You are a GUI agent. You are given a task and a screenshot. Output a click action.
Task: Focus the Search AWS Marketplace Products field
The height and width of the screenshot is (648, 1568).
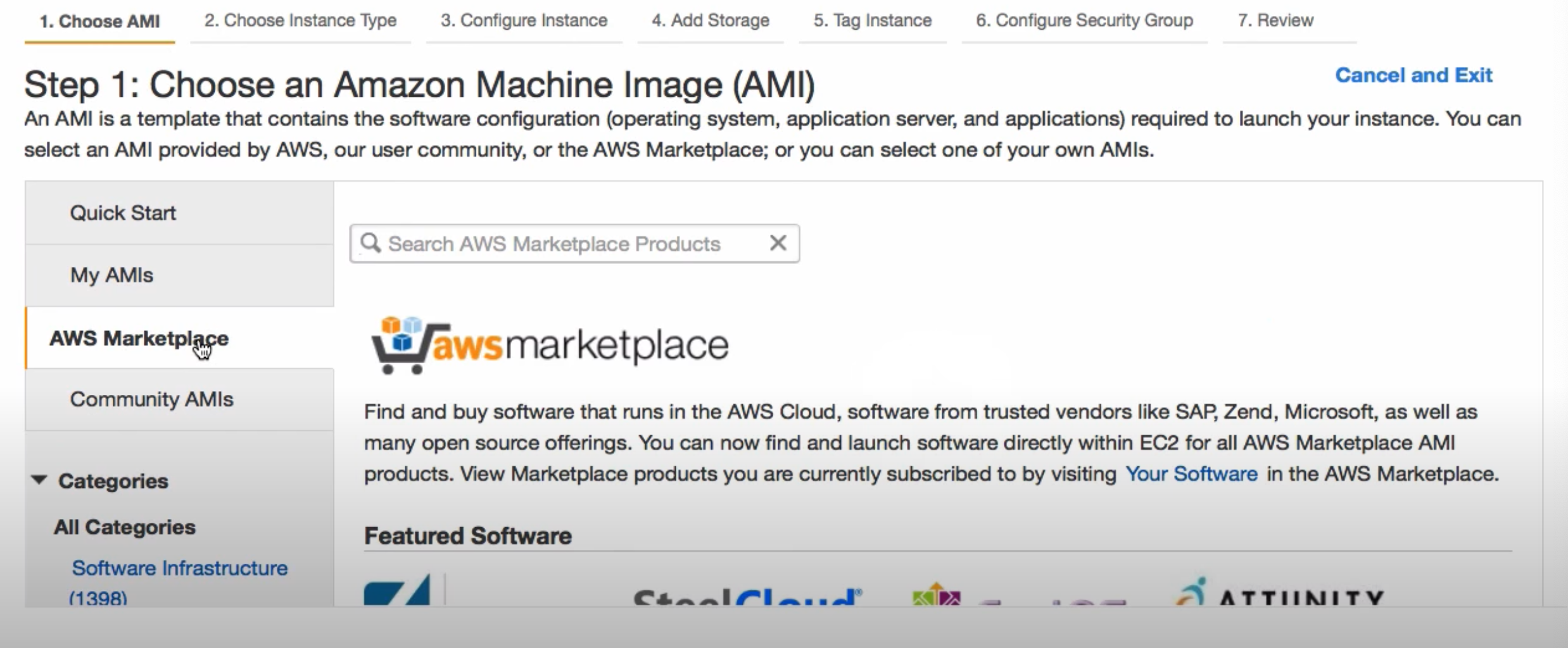tap(574, 244)
